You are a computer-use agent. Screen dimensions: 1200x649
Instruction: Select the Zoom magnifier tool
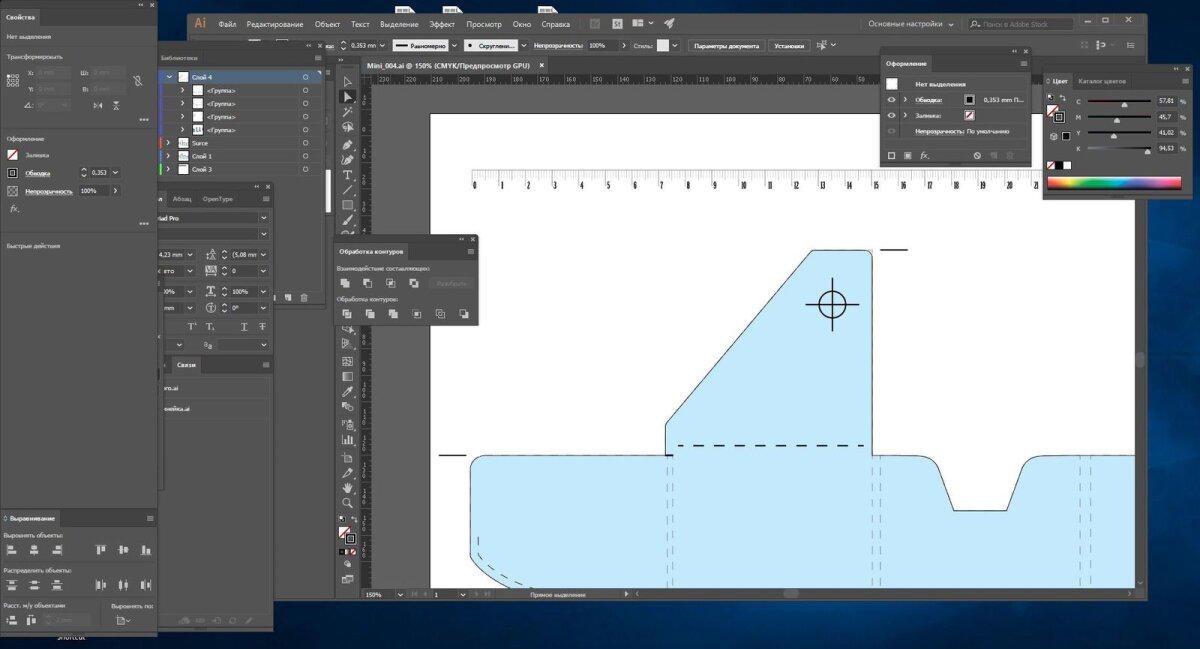pos(347,502)
